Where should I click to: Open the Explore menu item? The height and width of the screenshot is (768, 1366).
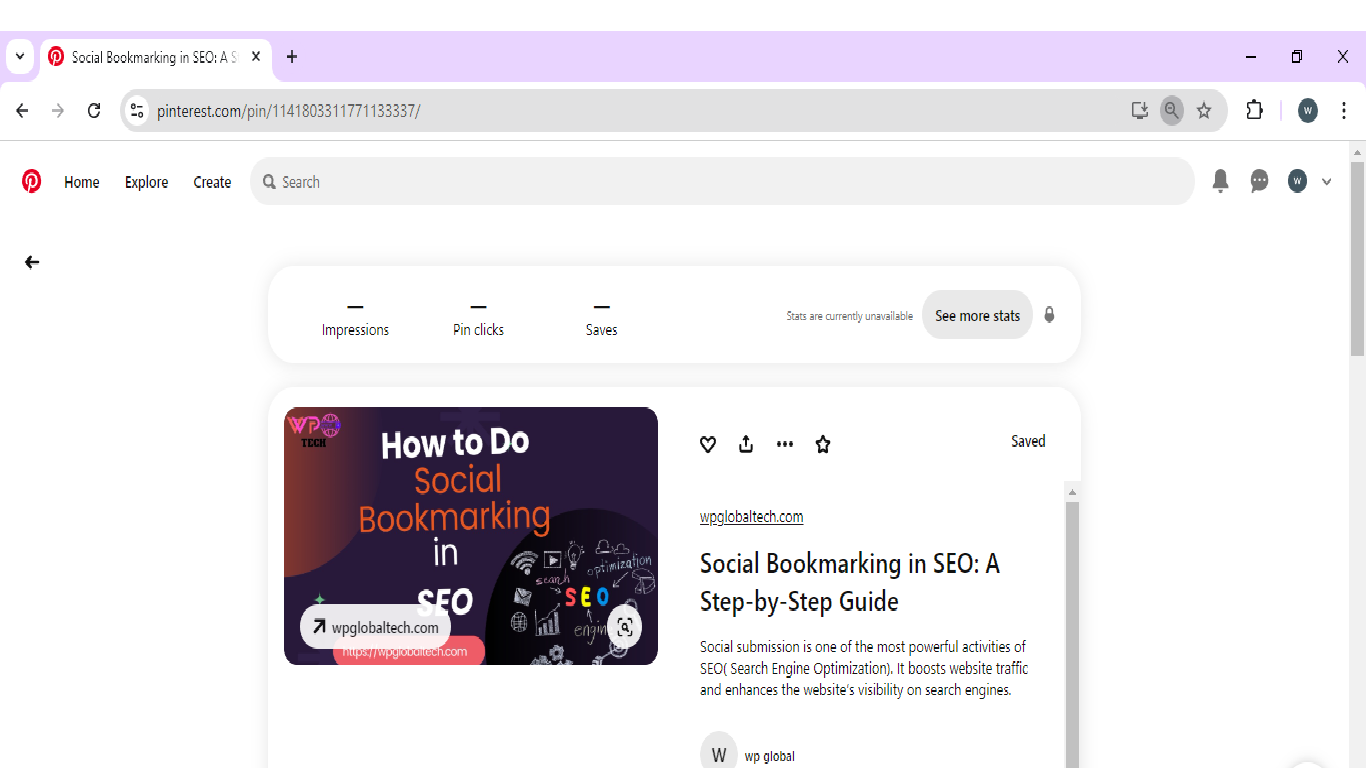point(146,182)
